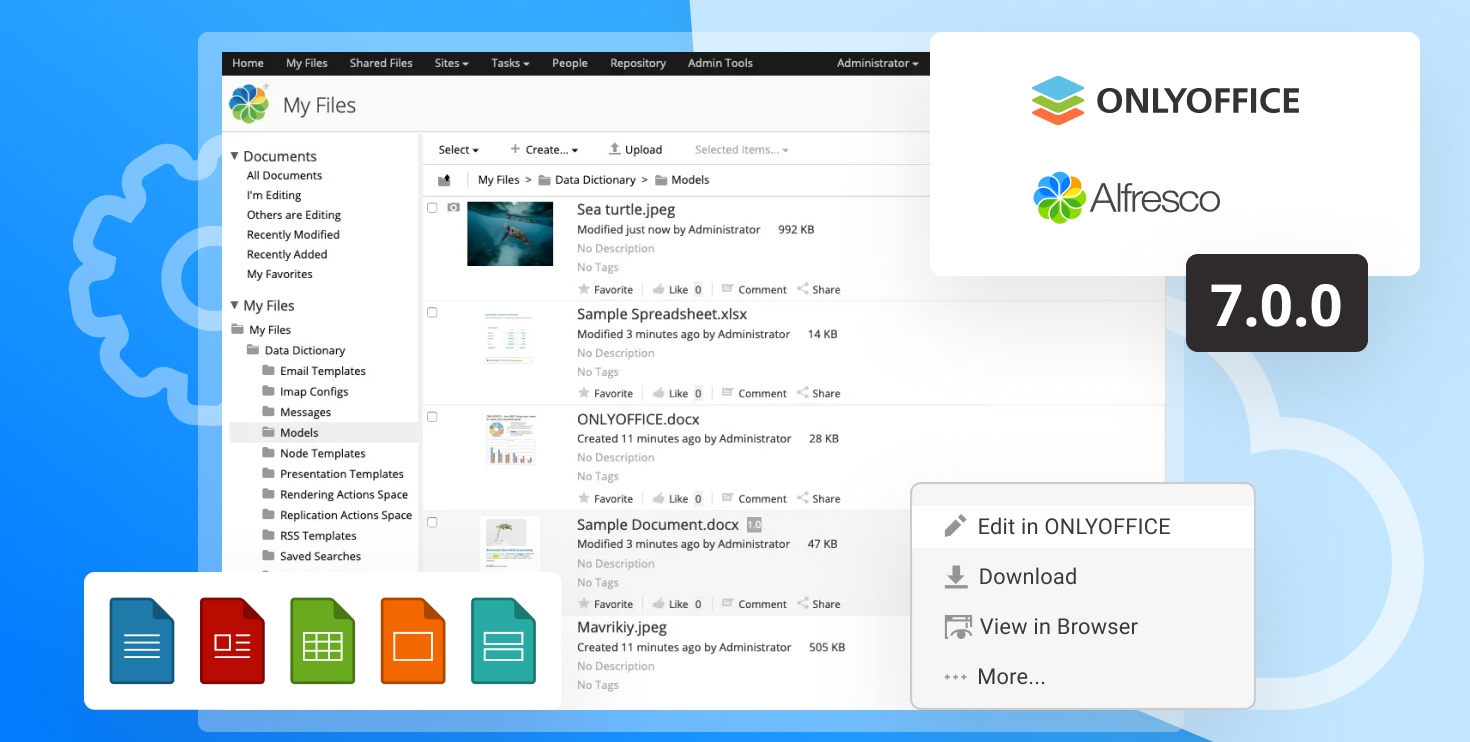The height and width of the screenshot is (742, 1470).
Task: Click the View in Browser icon
Action: [x=957, y=626]
